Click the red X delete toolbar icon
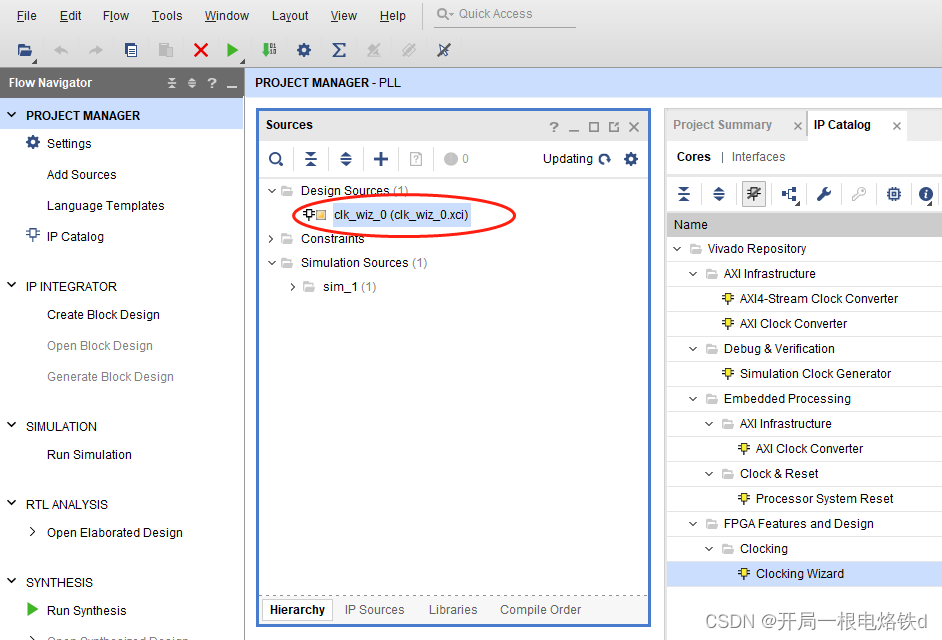This screenshot has width=942, height=640. click(201, 50)
